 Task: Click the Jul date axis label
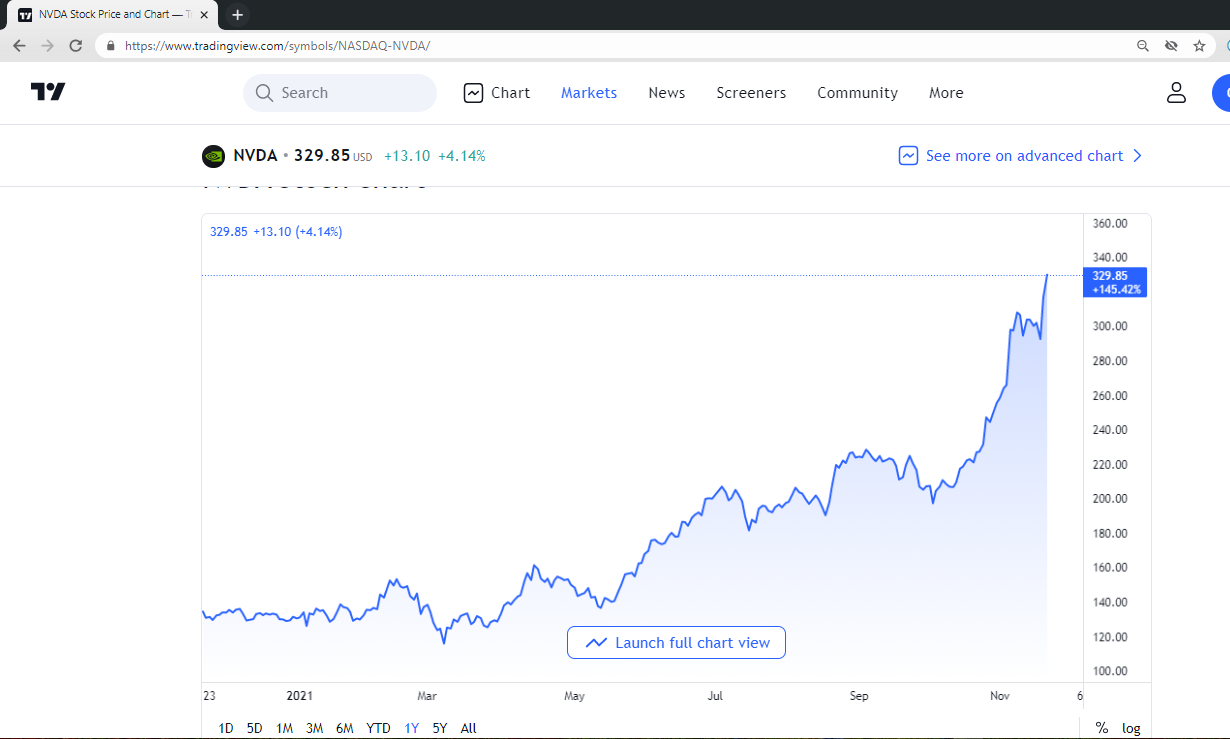pos(715,695)
